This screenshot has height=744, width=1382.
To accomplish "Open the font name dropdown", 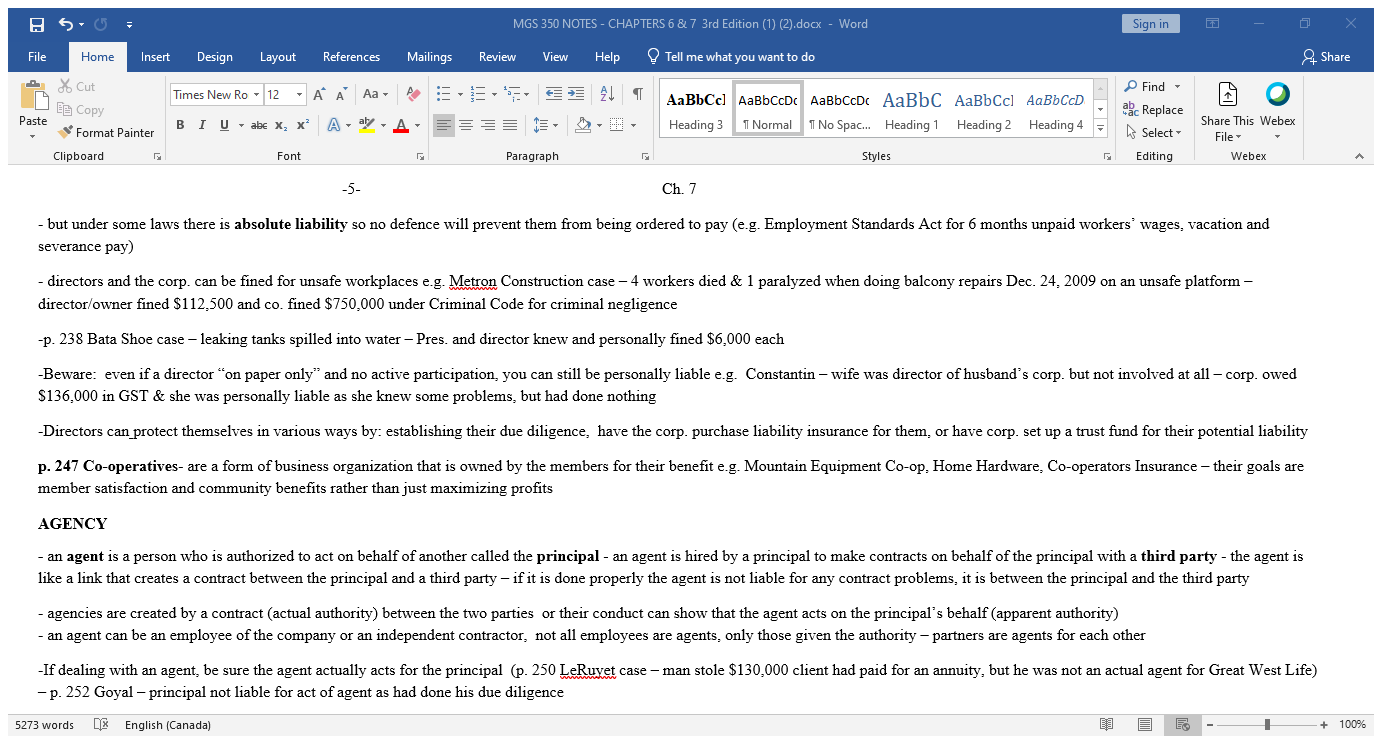I will point(256,95).
